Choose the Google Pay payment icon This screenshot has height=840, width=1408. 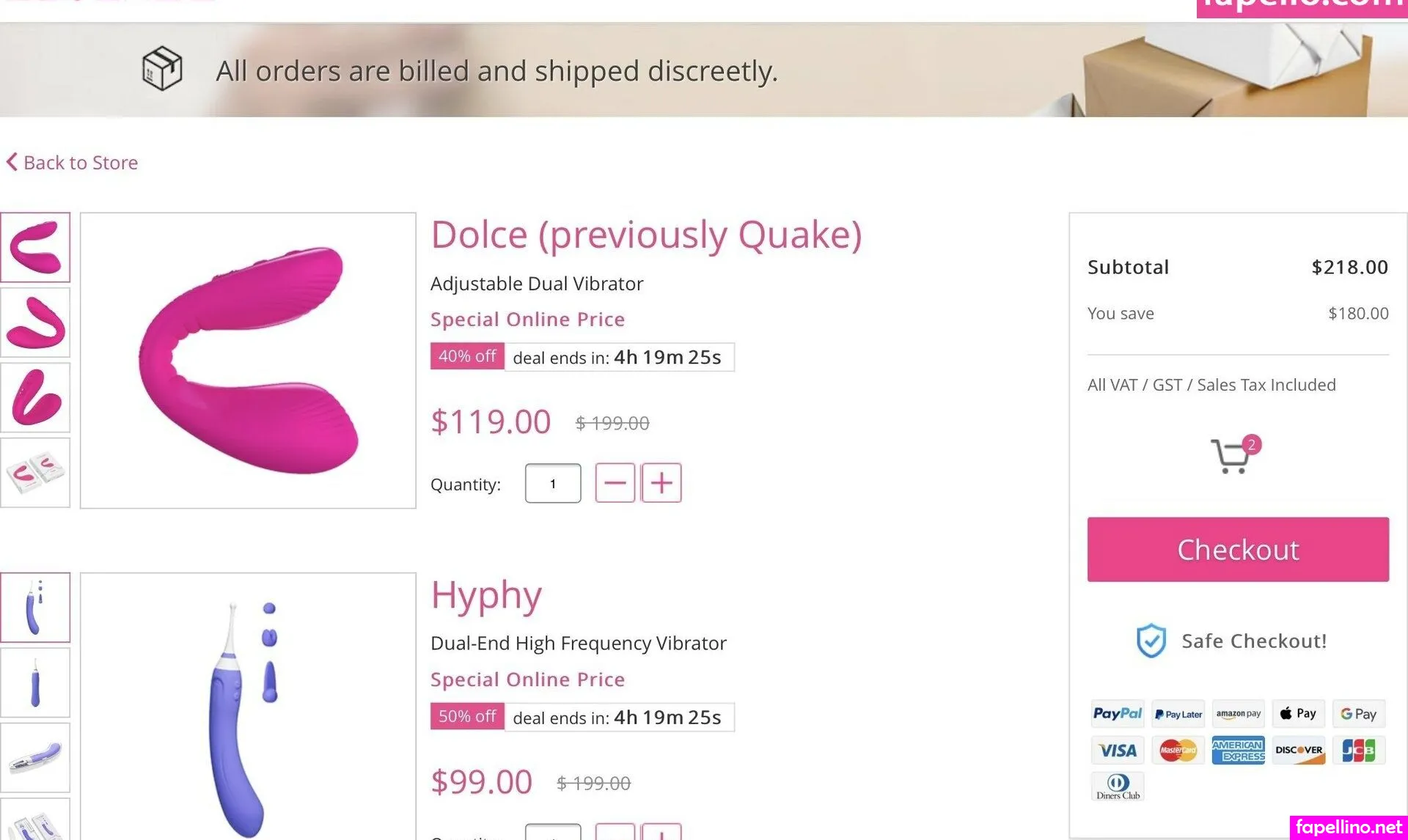tap(1358, 713)
